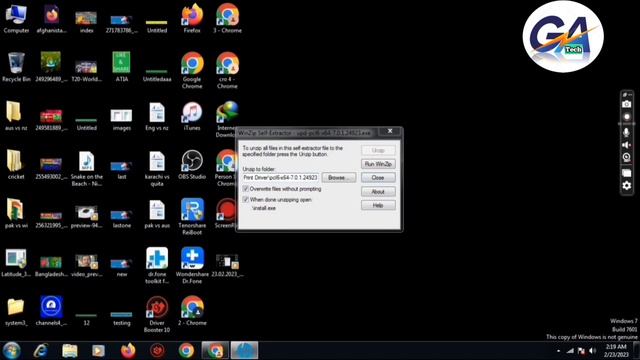Open the '3 - Chrome' desktop shortcut
Screen dimensions: 640x360
tap(227, 19)
